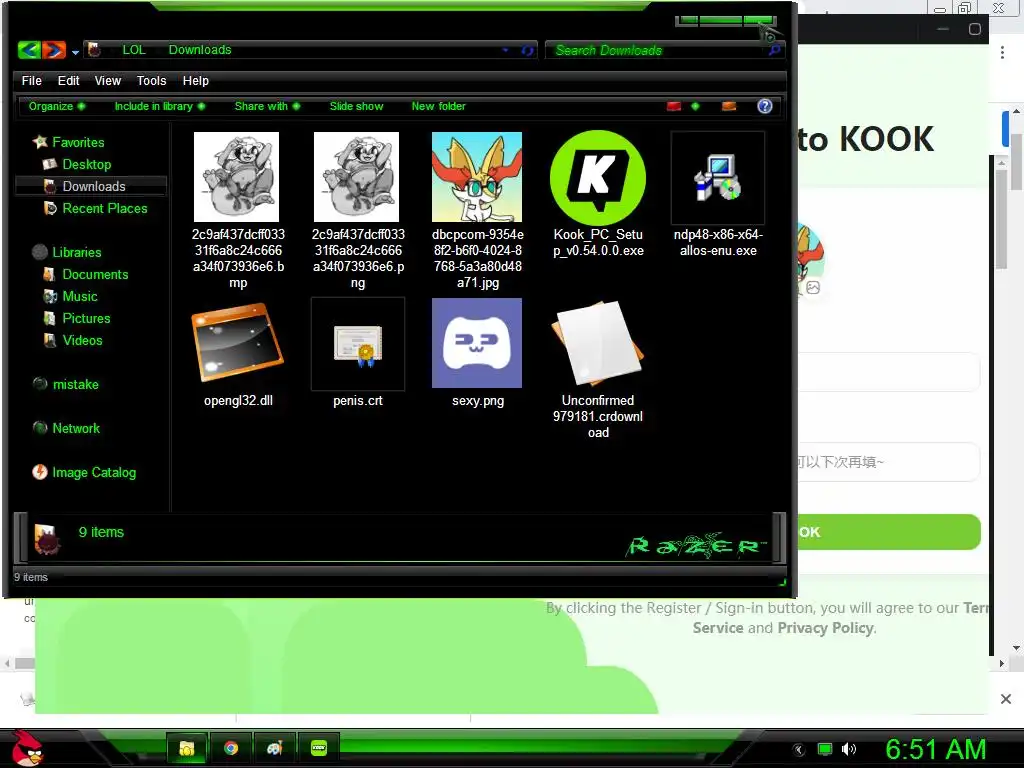
Task: Select Network in navigation pane
Action: pos(76,428)
